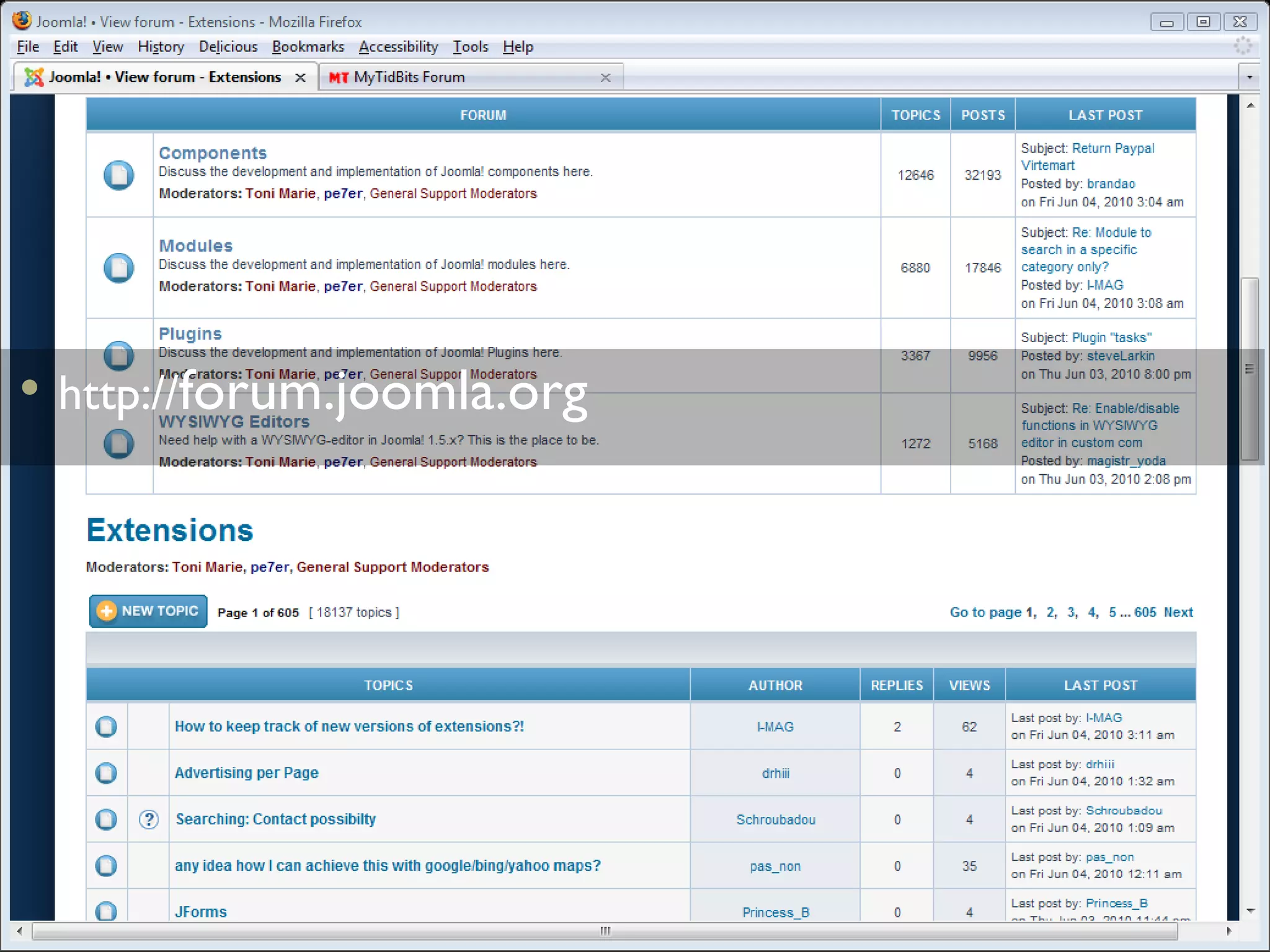Screen dimensions: 1270x952
Task: Click the Plugins forum status icon
Action: (x=118, y=356)
